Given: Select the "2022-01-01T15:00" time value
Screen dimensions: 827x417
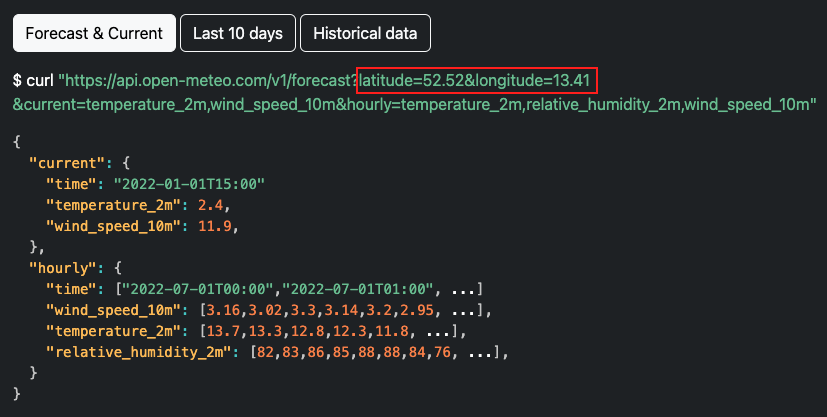Looking at the screenshot, I should (x=189, y=184).
